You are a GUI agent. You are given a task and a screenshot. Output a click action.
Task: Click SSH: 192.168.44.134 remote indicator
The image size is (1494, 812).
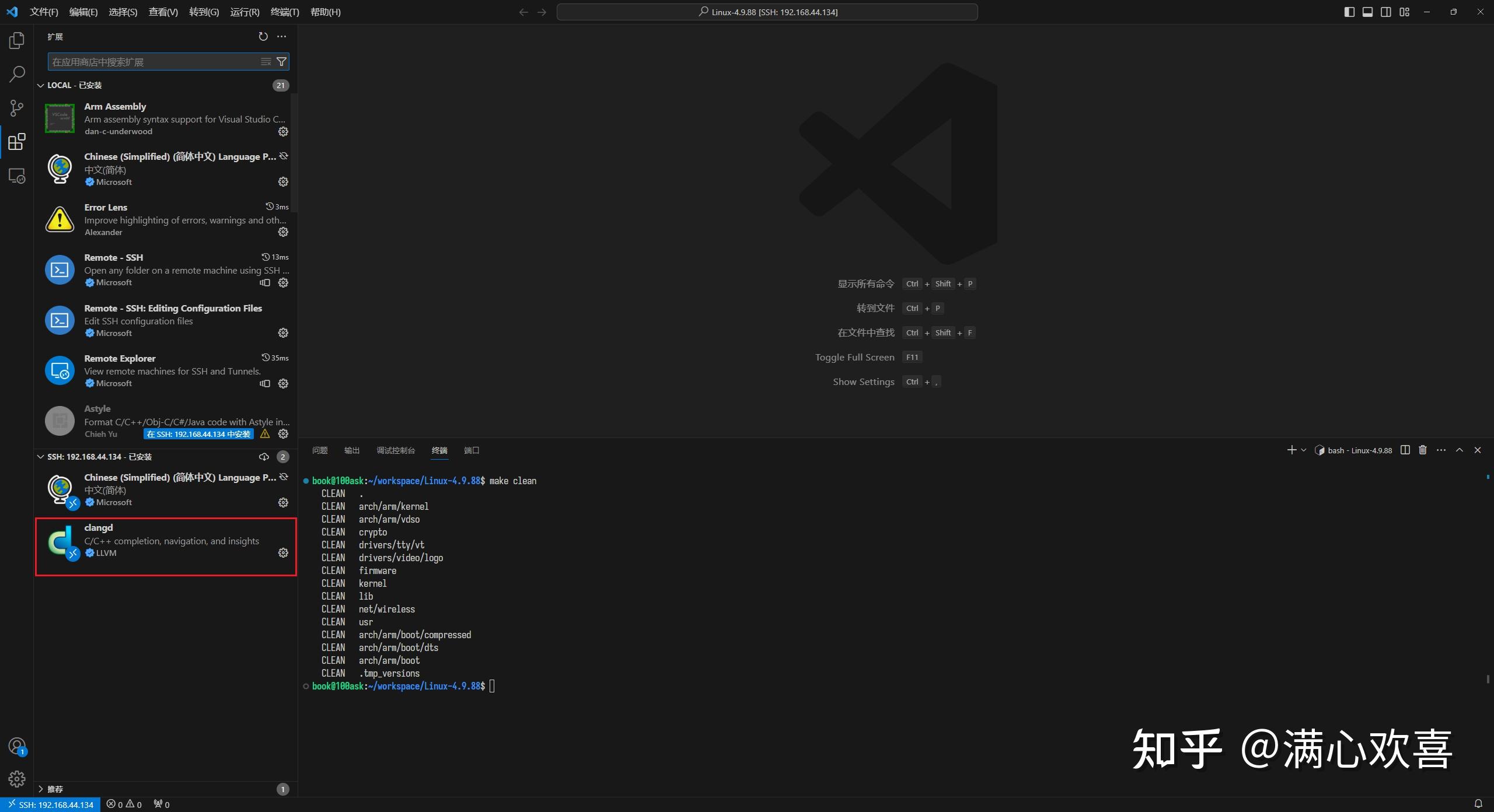click(50, 804)
